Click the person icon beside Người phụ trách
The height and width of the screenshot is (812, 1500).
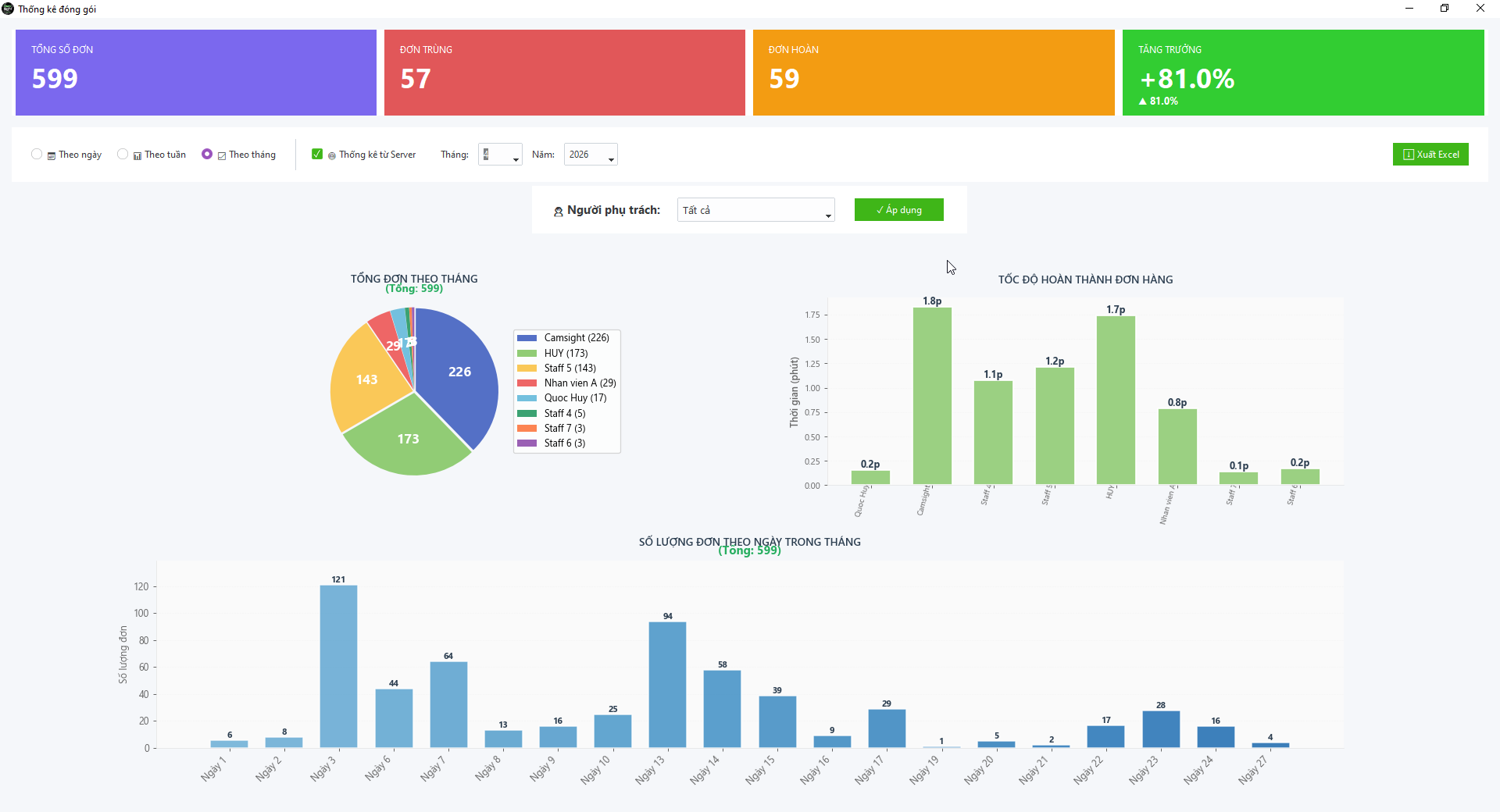coord(559,212)
